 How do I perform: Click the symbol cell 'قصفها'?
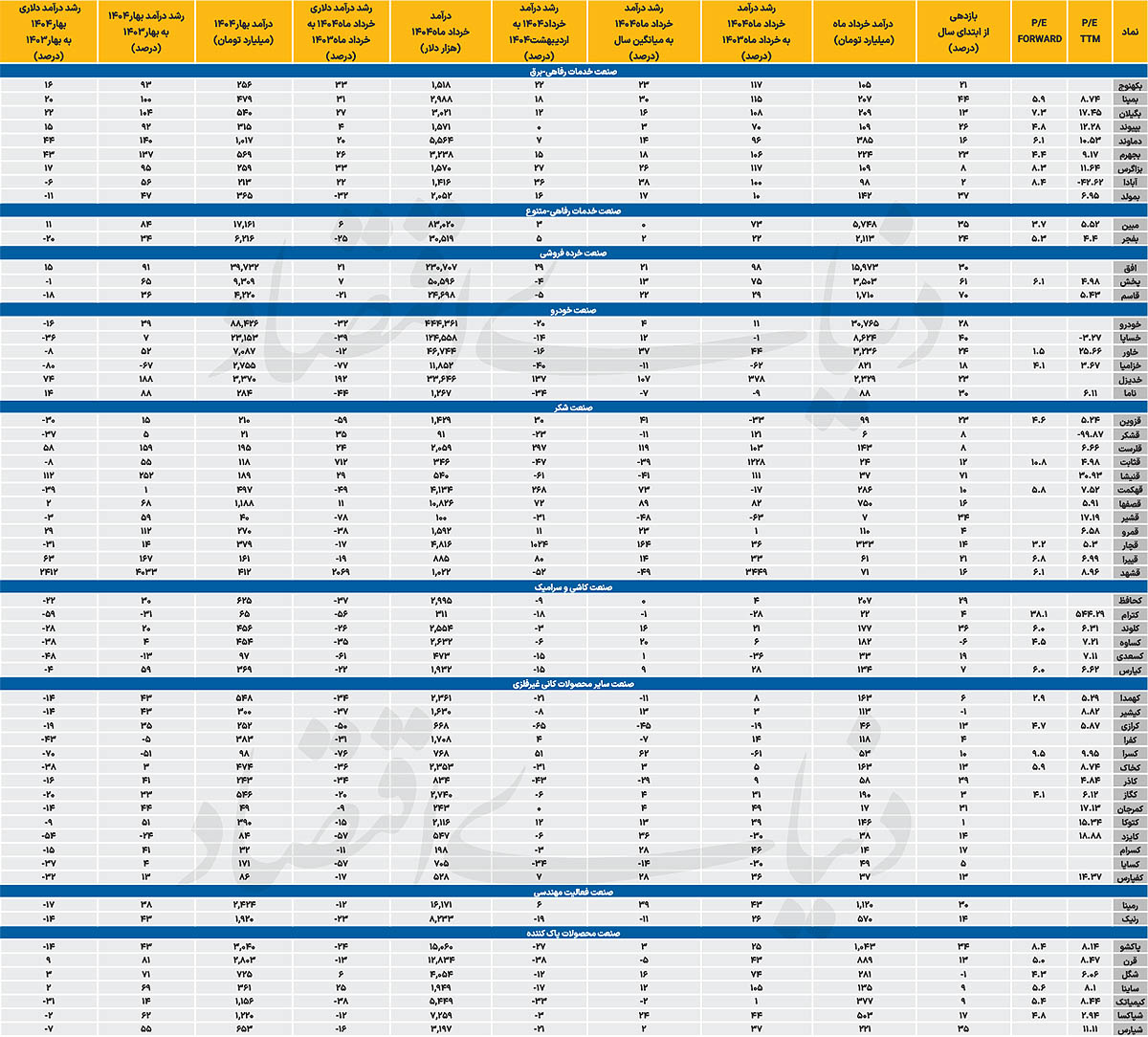(x=1129, y=503)
